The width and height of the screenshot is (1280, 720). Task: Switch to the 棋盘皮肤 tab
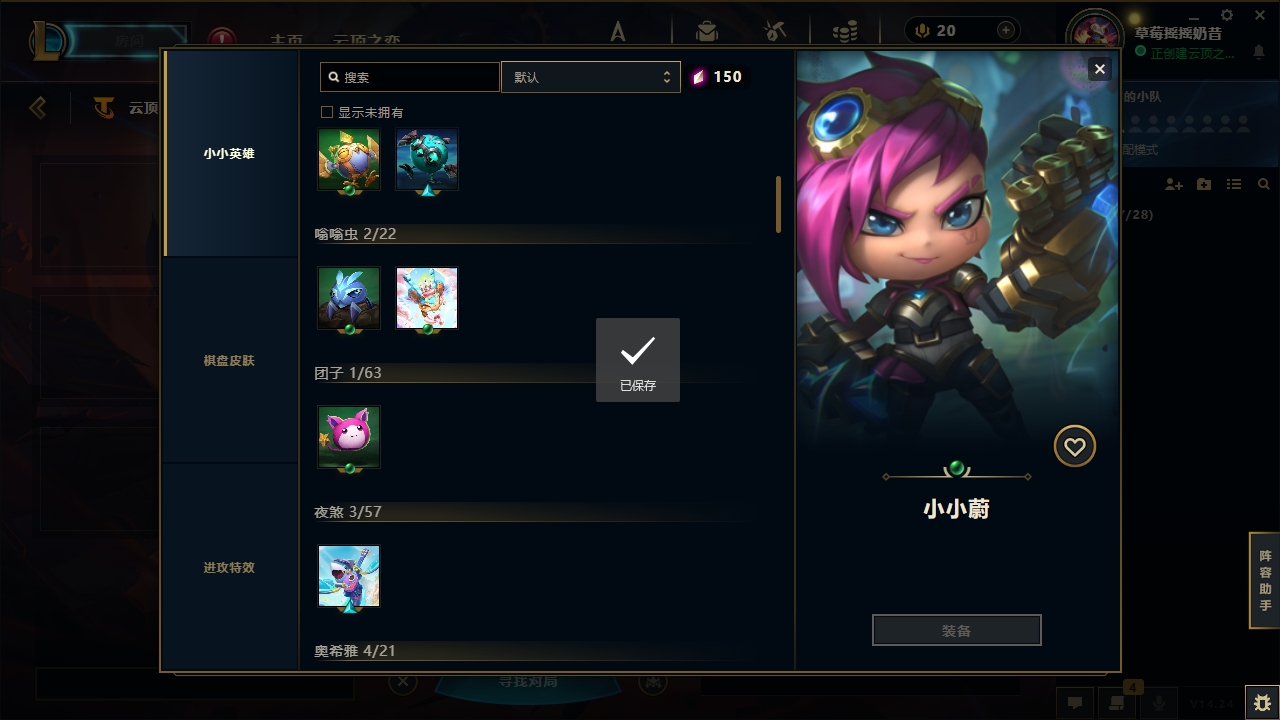coord(230,360)
